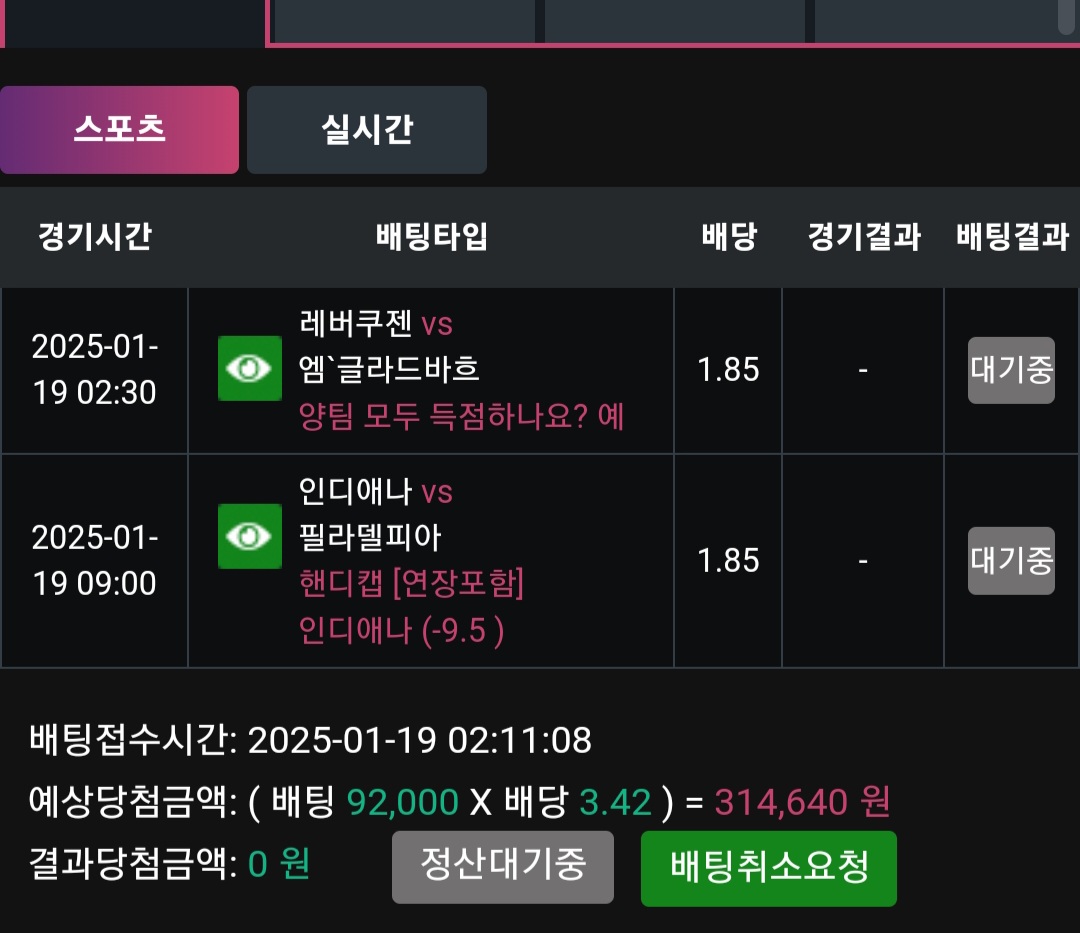Image resolution: width=1080 pixels, height=933 pixels.
Task: Click the scrollbar at the top right
Action: pos(1066,15)
